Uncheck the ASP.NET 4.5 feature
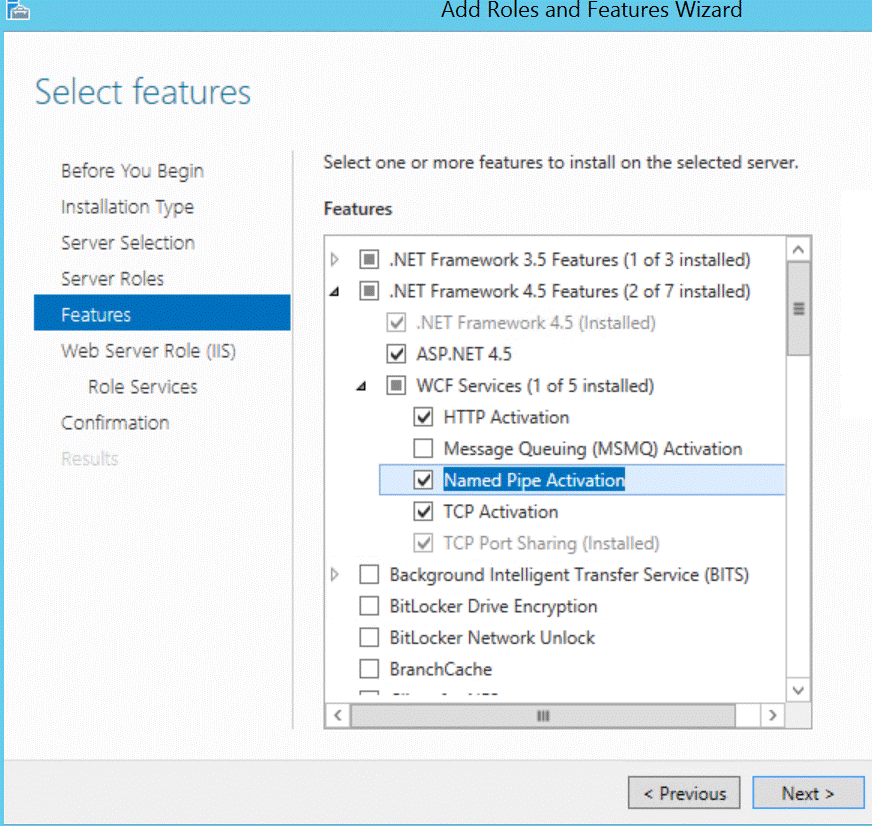Screen dimensions: 872x826 coord(396,354)
